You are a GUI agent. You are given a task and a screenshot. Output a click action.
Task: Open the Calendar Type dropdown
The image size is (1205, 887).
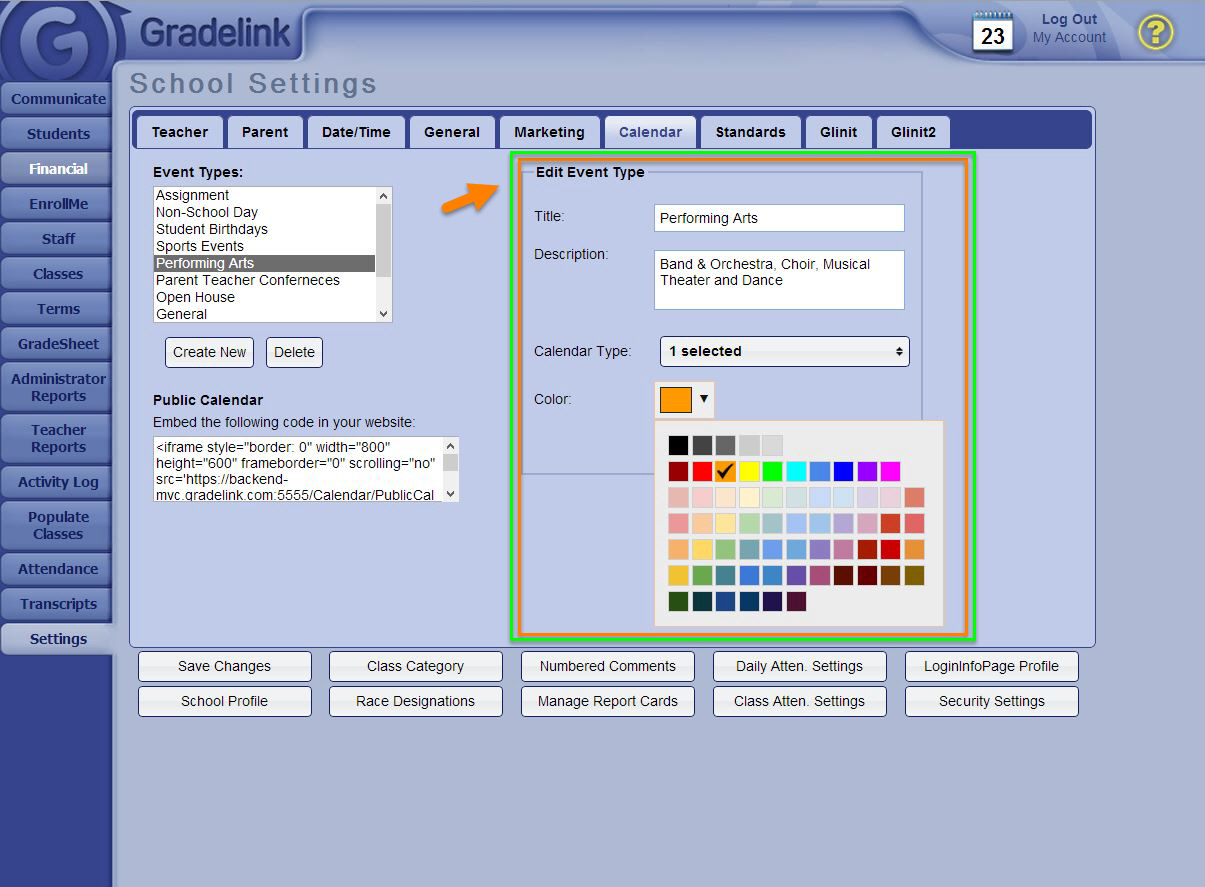[784, 351]
